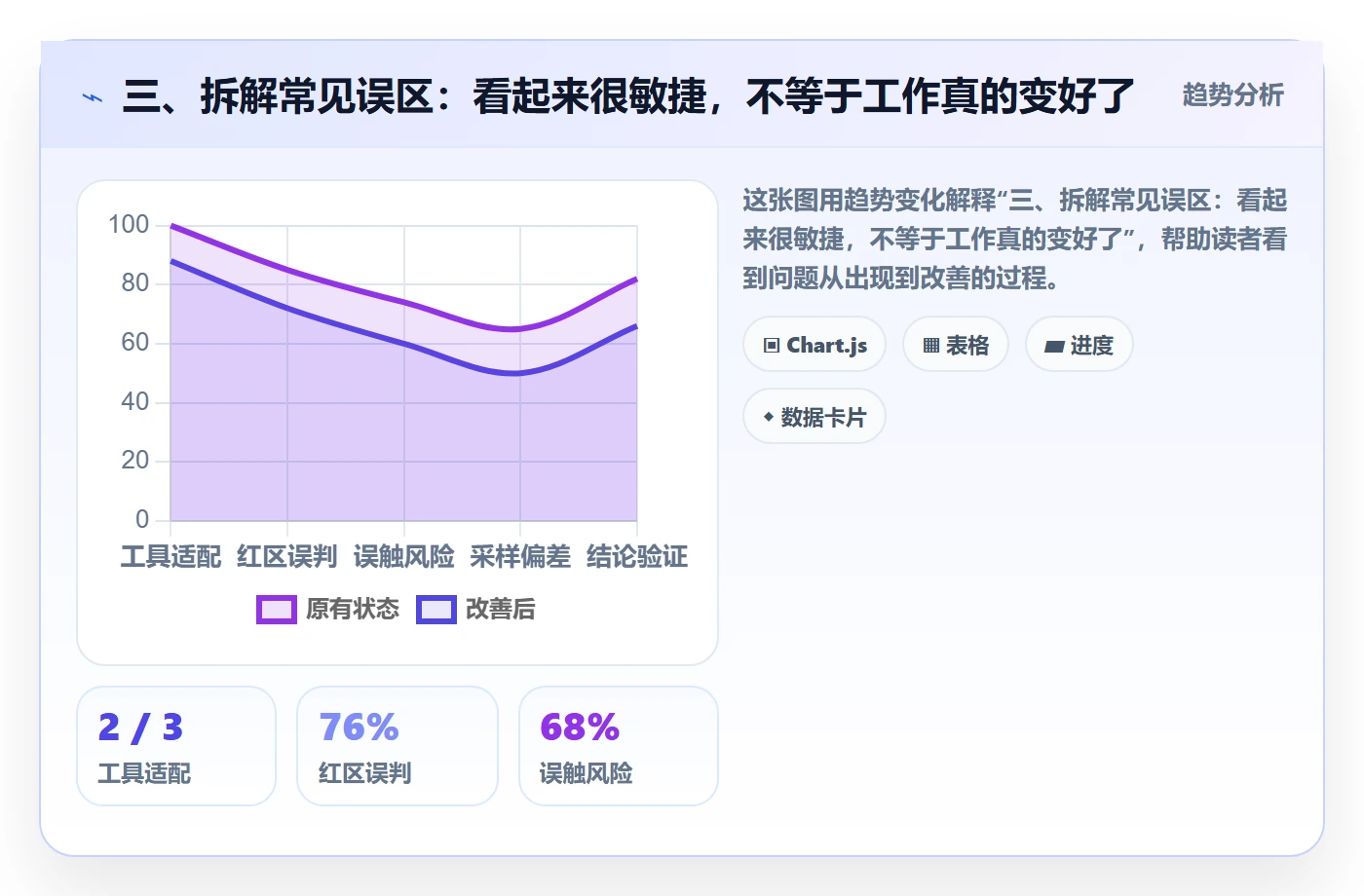The height and width of the screenshot is (896, 1364).
Task: Click the 进度 chip bar icon
Action: (1054, 347)
